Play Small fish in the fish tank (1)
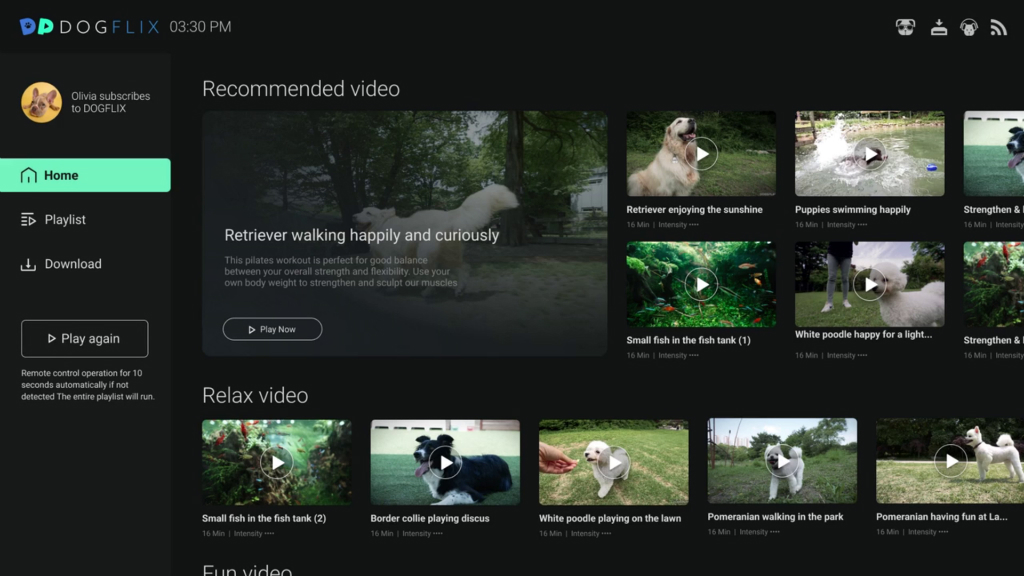1024x576 pixels. [701, 285]
